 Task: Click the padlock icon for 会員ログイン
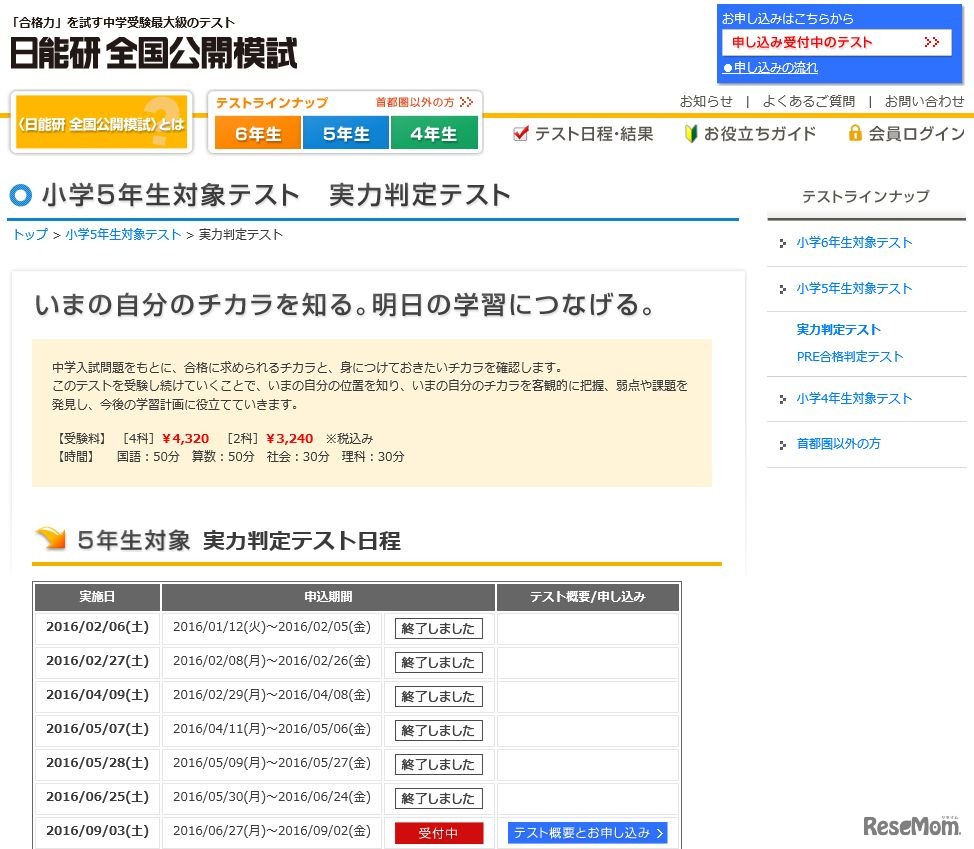pyautogui.click(x=855, y=133)
